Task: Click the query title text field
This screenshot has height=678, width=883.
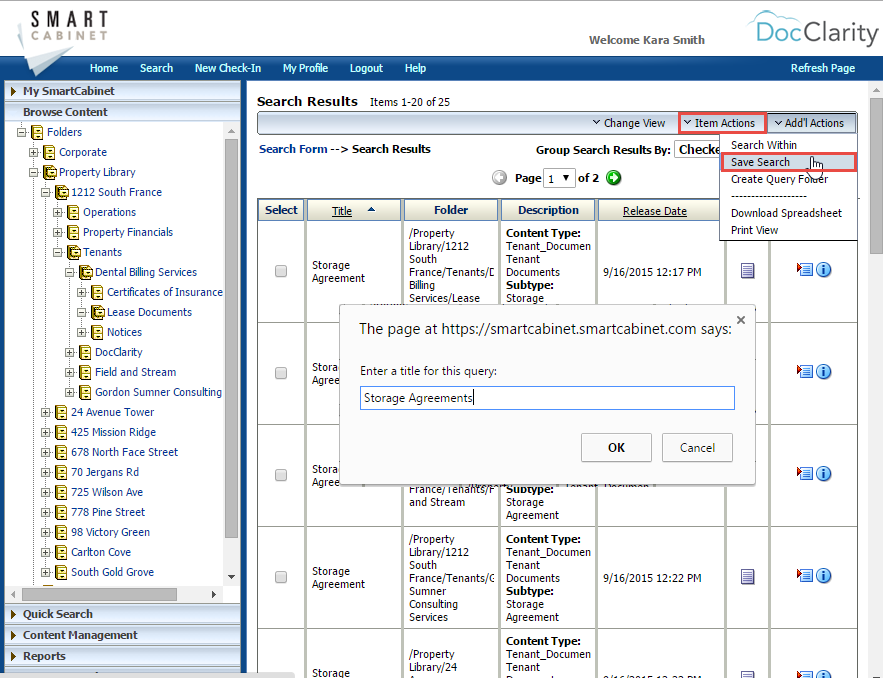Action: [547, 398]
